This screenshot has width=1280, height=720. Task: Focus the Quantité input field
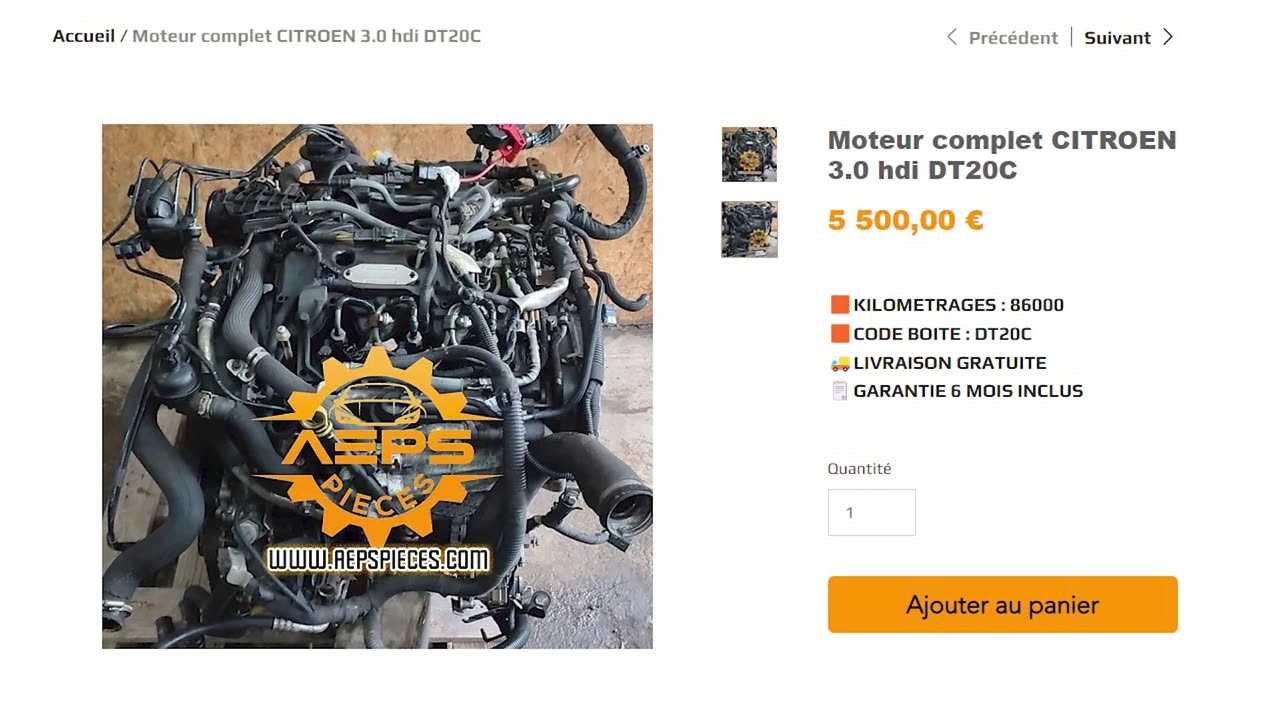pyautogui.click(x=871, y=512)
